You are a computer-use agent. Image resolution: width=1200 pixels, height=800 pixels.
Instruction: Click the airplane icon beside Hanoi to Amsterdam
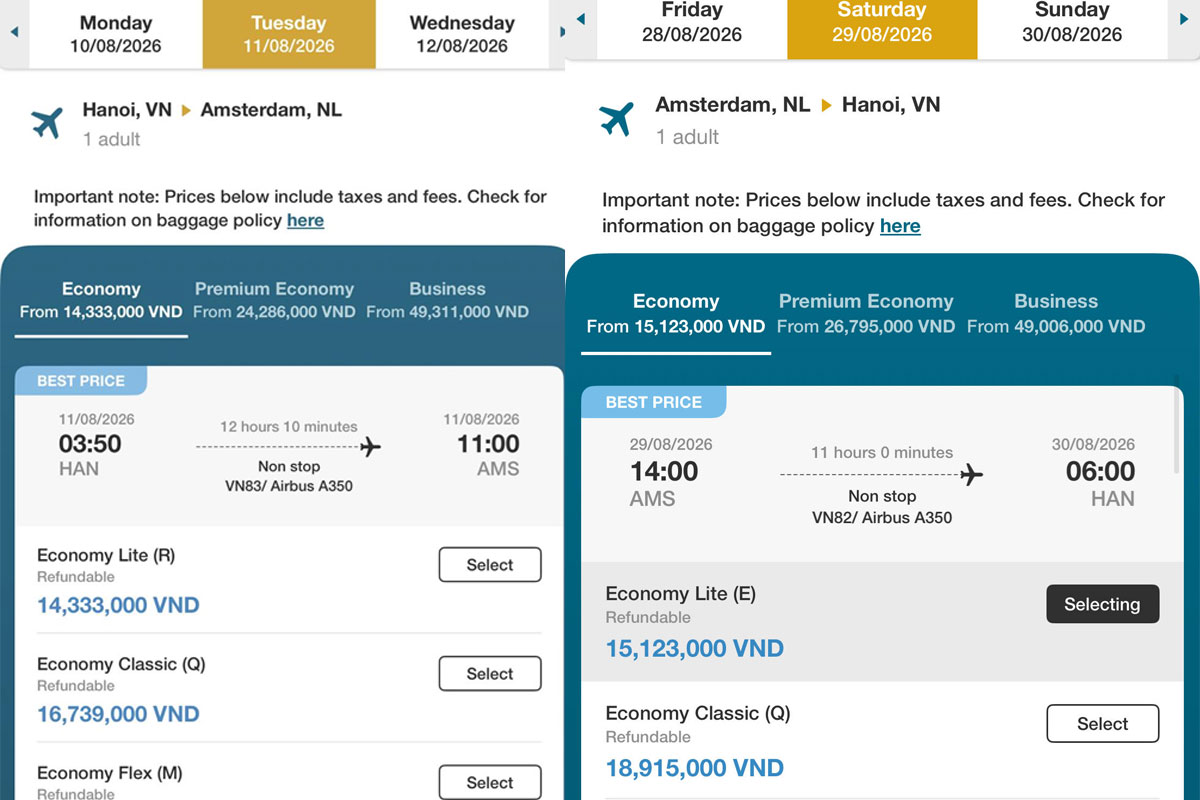47,123
